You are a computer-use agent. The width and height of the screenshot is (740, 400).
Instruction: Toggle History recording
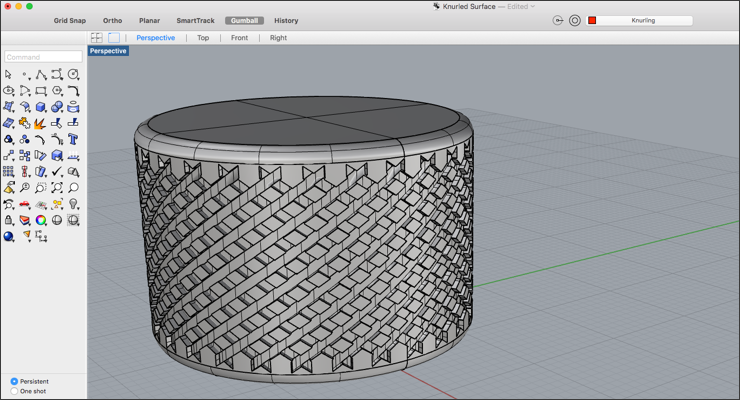(286, 21)
